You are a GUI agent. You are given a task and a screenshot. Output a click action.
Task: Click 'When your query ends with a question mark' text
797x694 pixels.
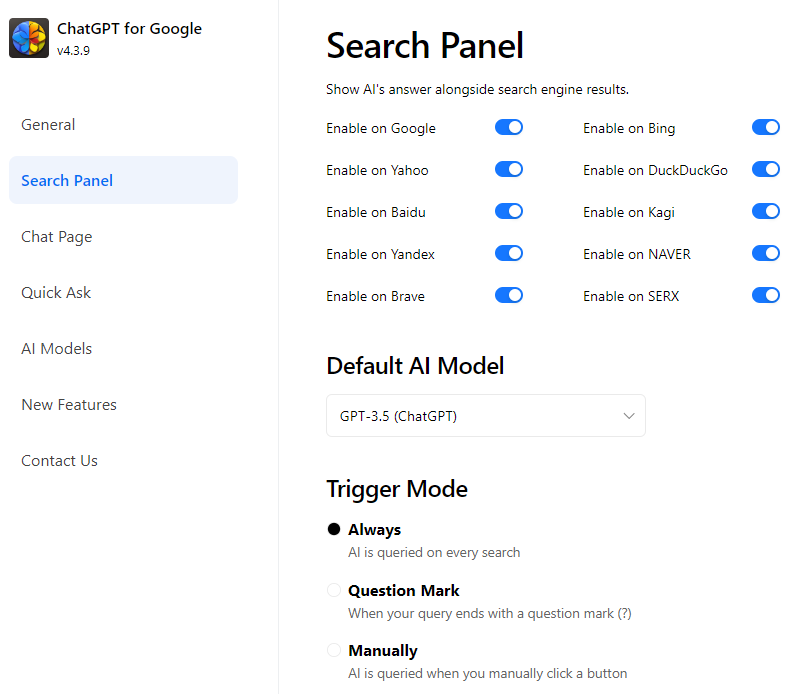coord(490,614)
